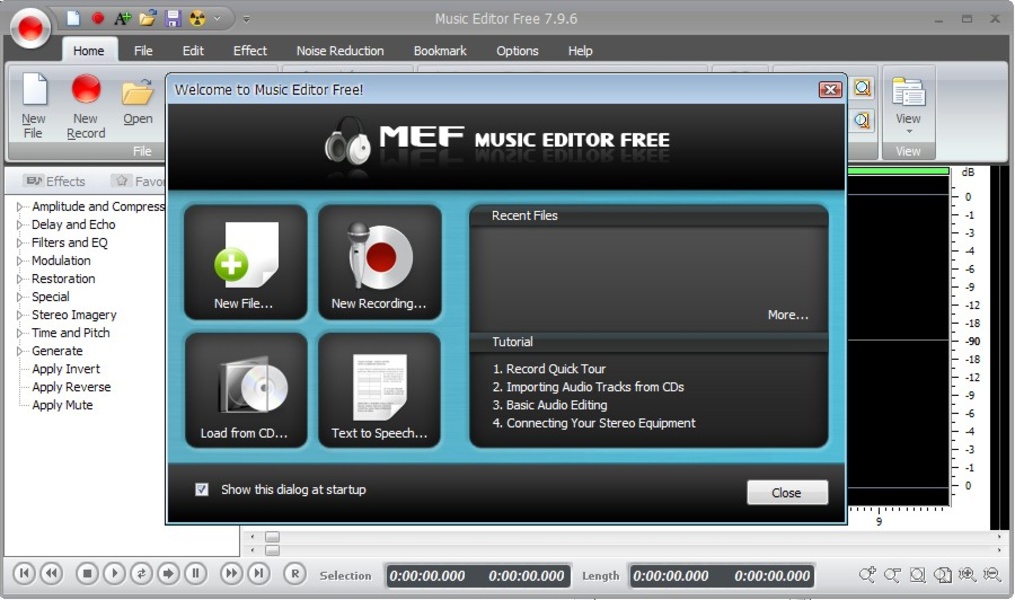Image resolution: width=1015 pixels, height=600 pixels.
Task: Click the A+ text icon in quick access toolbar
Action: (x=122, y=18)
